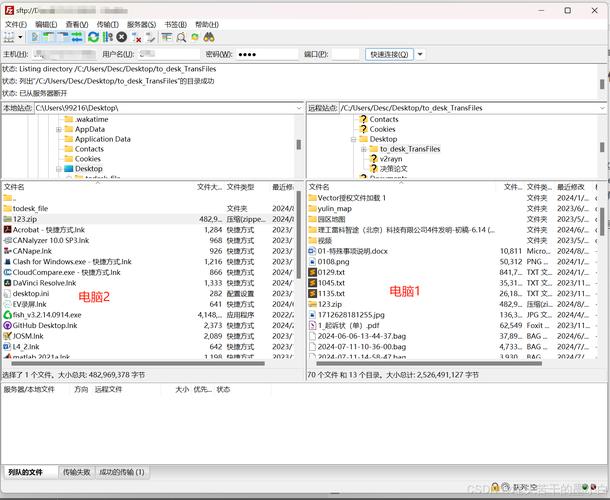Expand the local AppData tree folder
The height and width of the screenshot is (500, 610).
tap(60, 129)
